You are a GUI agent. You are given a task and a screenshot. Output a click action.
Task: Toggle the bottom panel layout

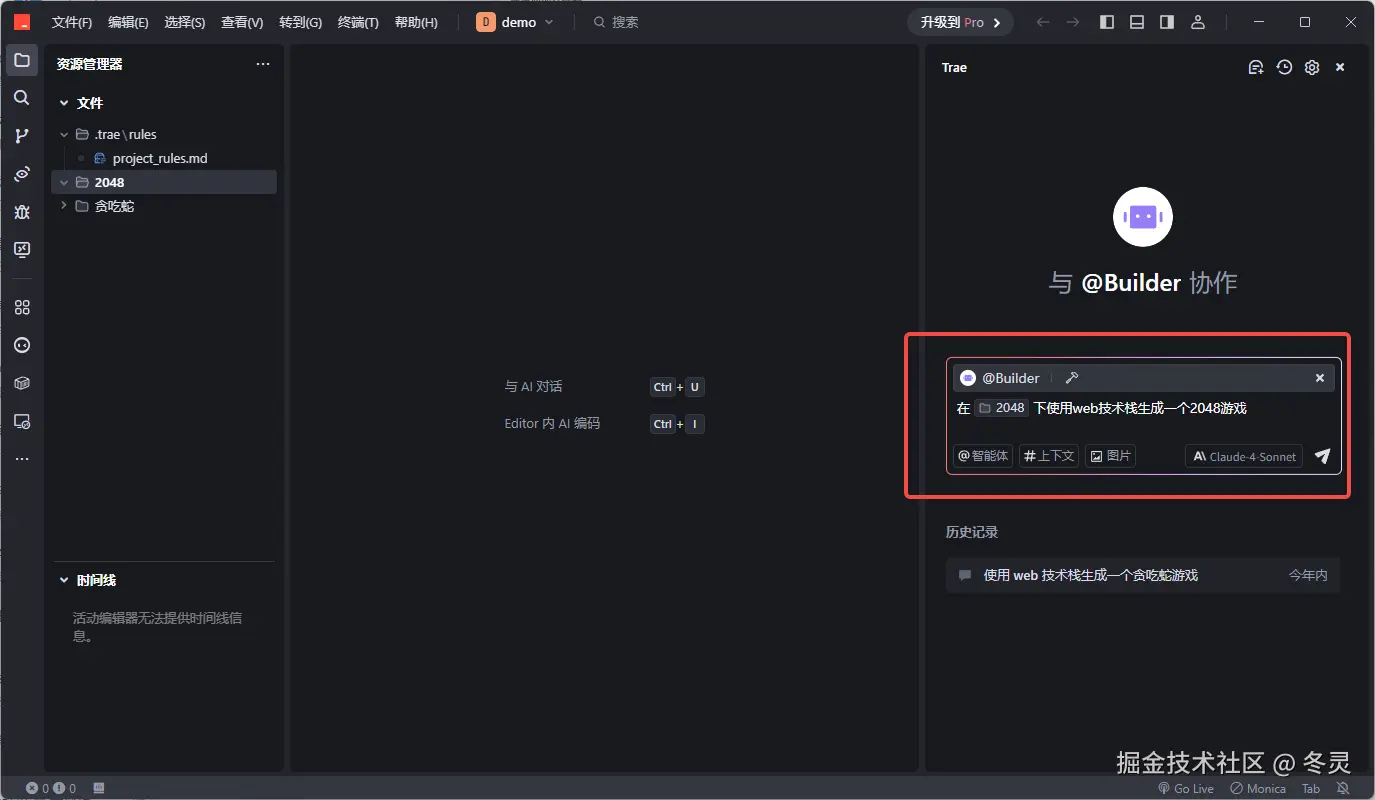[1137, 22]
